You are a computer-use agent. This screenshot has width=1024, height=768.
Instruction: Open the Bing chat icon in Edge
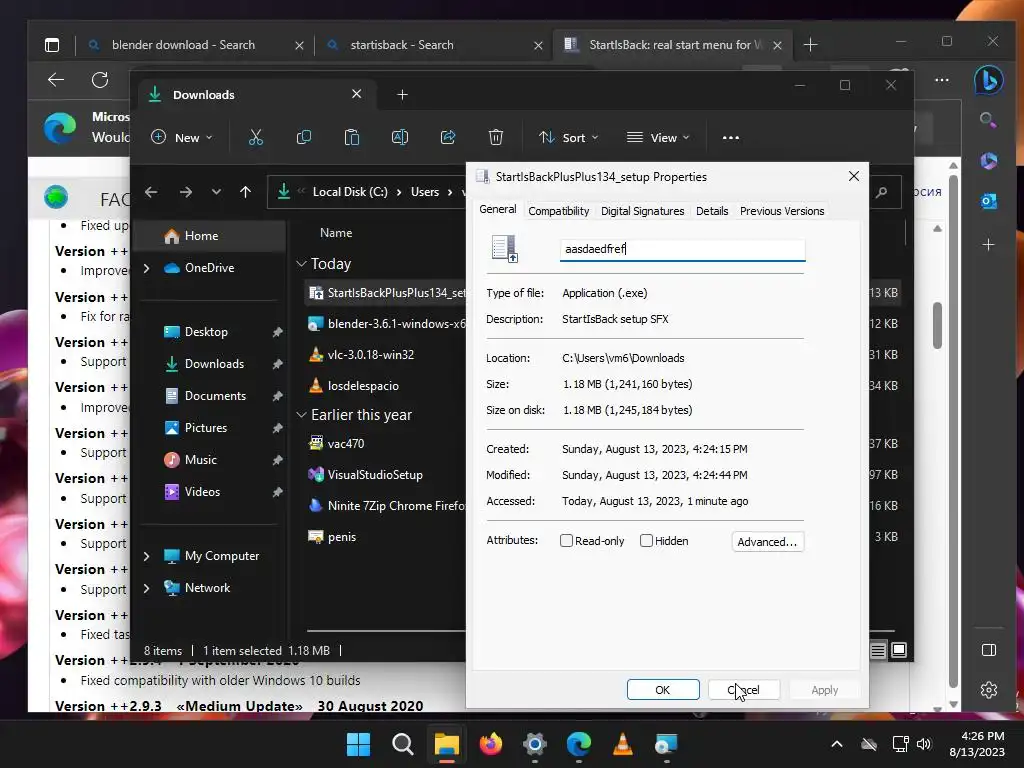pos(988,80)
